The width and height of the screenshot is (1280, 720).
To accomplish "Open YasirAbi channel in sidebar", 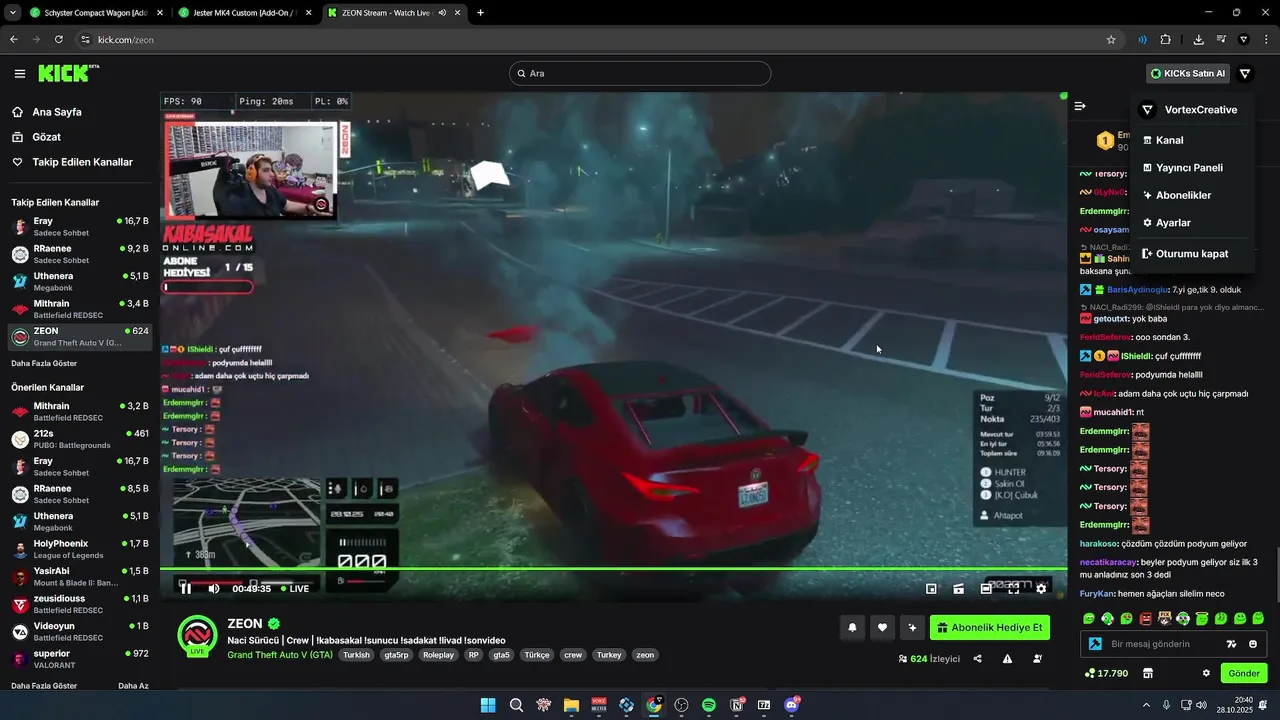I will coord(80,577).
